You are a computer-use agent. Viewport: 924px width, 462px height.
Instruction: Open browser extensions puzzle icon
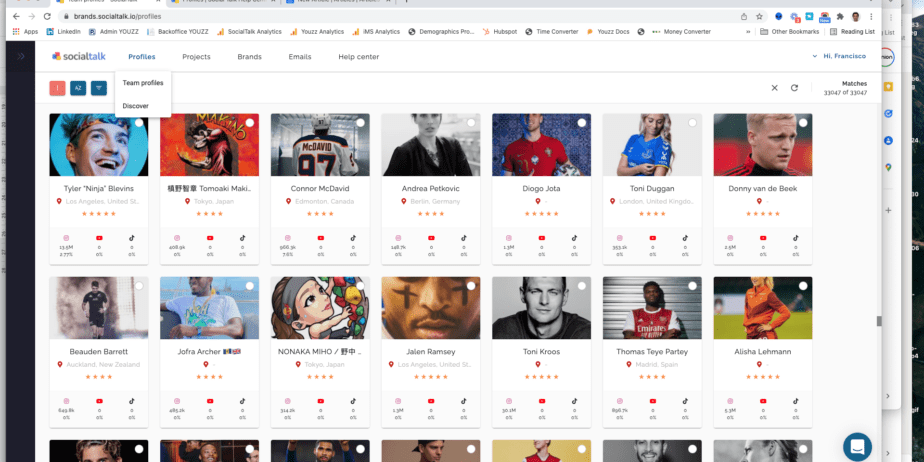tap(840, 16)
